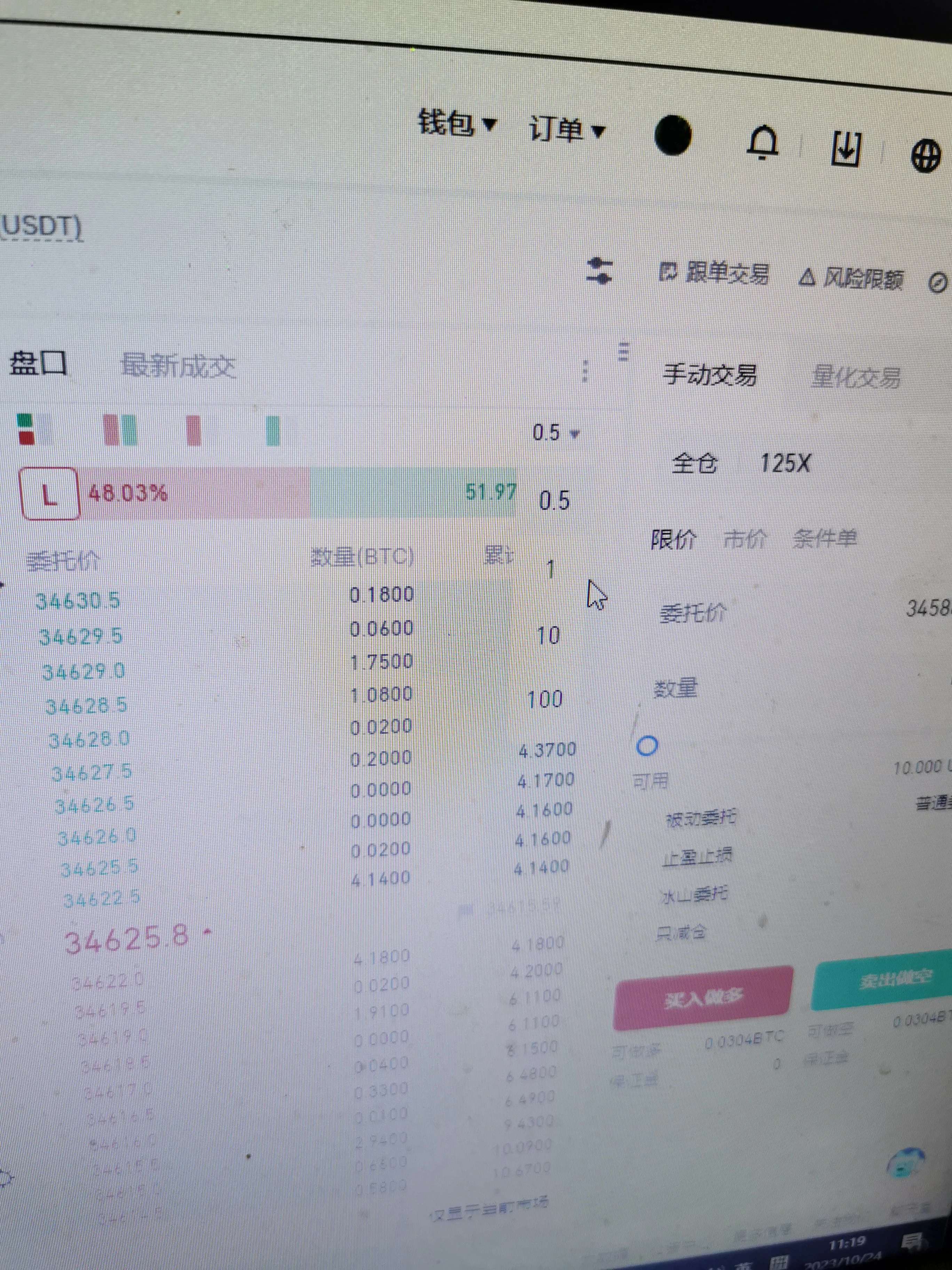952x1270 pixels.
Task: Open the black profile avatar
Action: coord(673,135)
